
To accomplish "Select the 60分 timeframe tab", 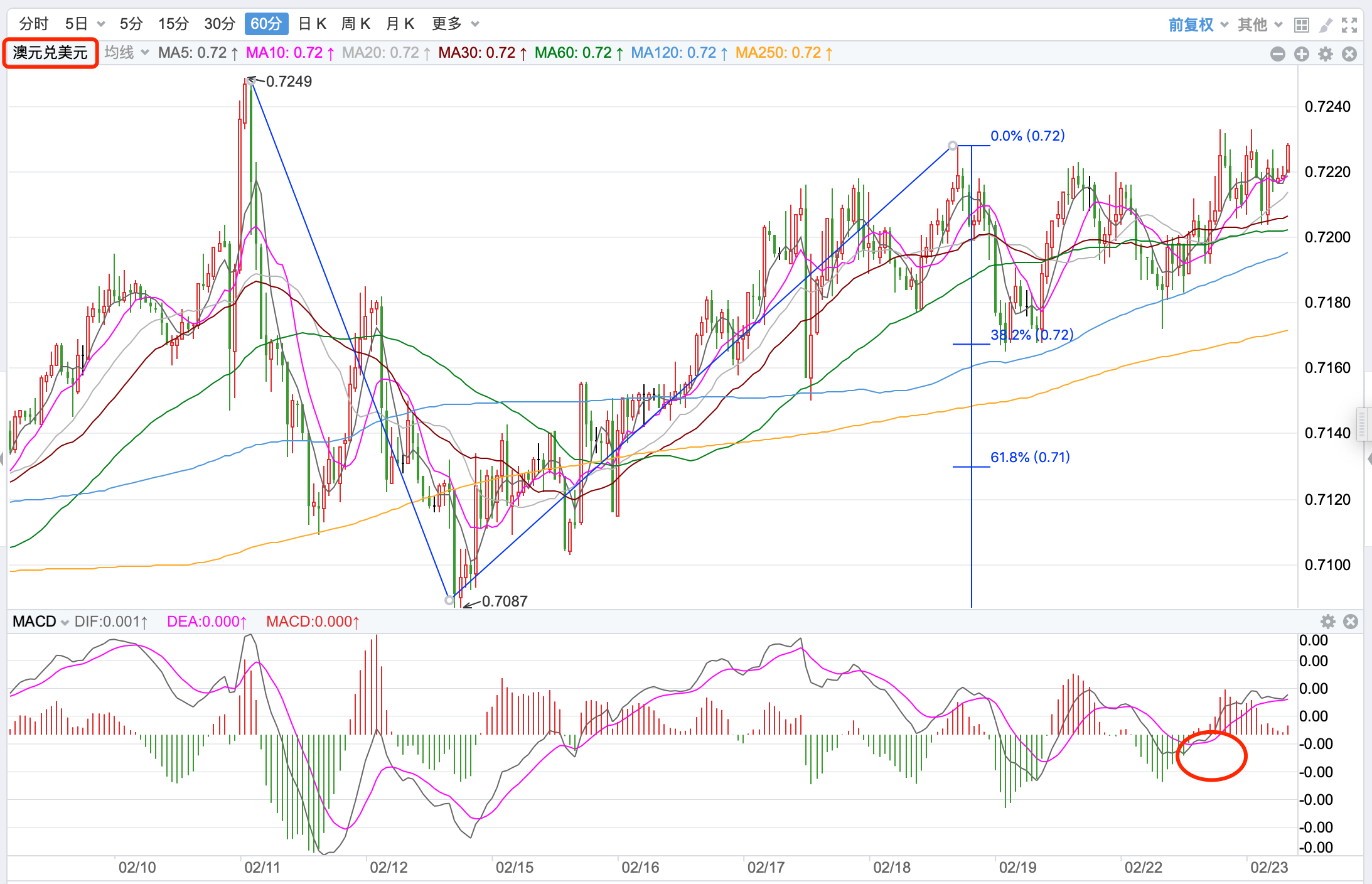I will [x=266, y=24].
